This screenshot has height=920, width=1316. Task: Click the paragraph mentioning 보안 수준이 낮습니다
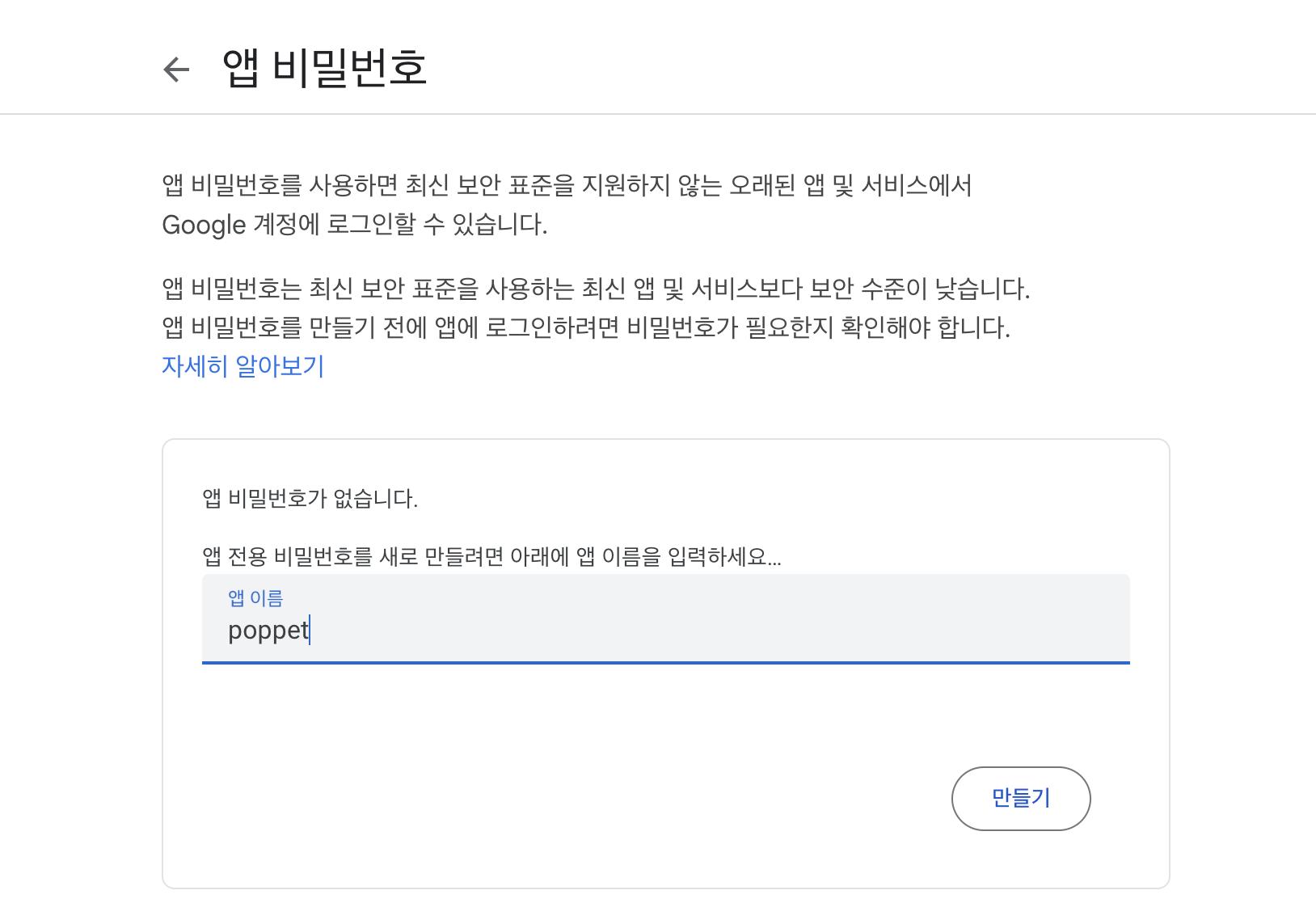pos(596,289)
